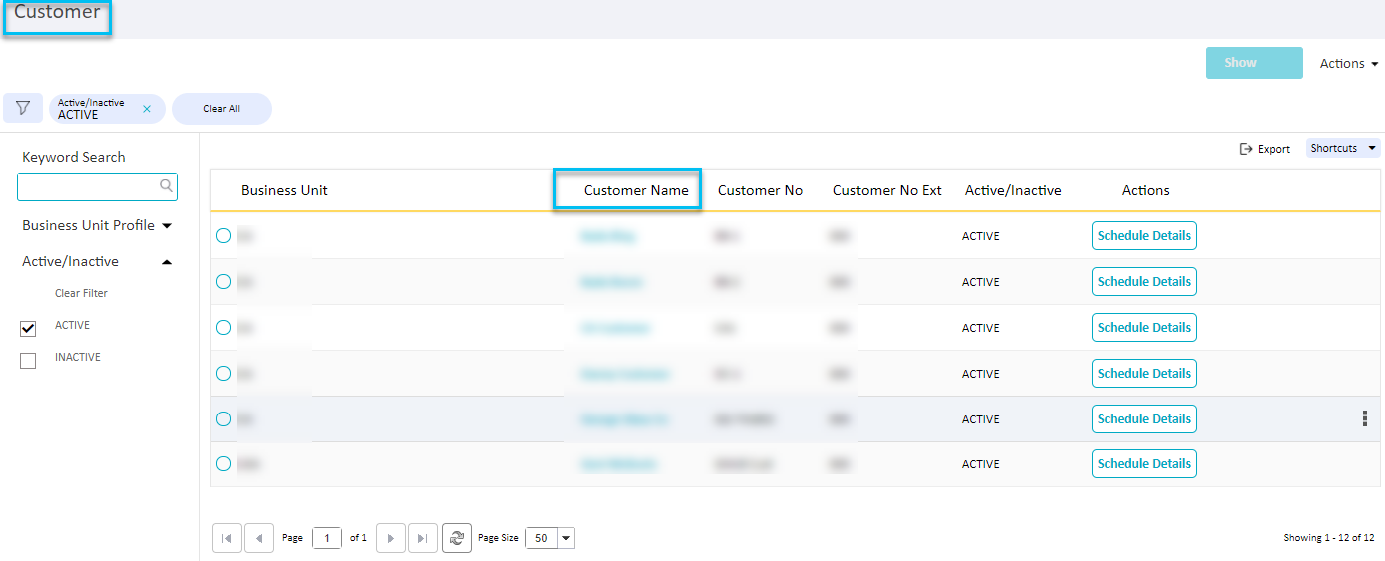The image size is (1385, 561).
Task: Go to the next page of results
Action: (391, 538)
